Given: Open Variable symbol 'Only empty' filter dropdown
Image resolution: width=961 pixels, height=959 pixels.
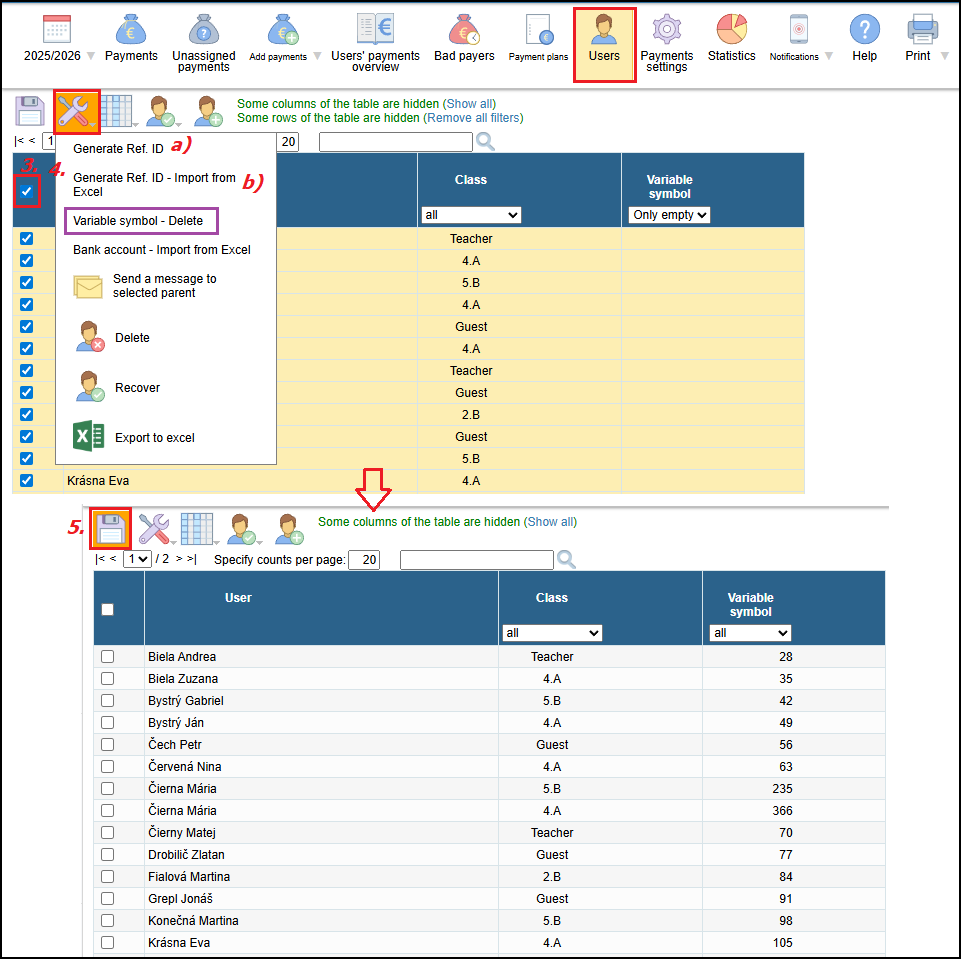Looking at the screenshot, I should pyautogui.click(x=669, y=215).
